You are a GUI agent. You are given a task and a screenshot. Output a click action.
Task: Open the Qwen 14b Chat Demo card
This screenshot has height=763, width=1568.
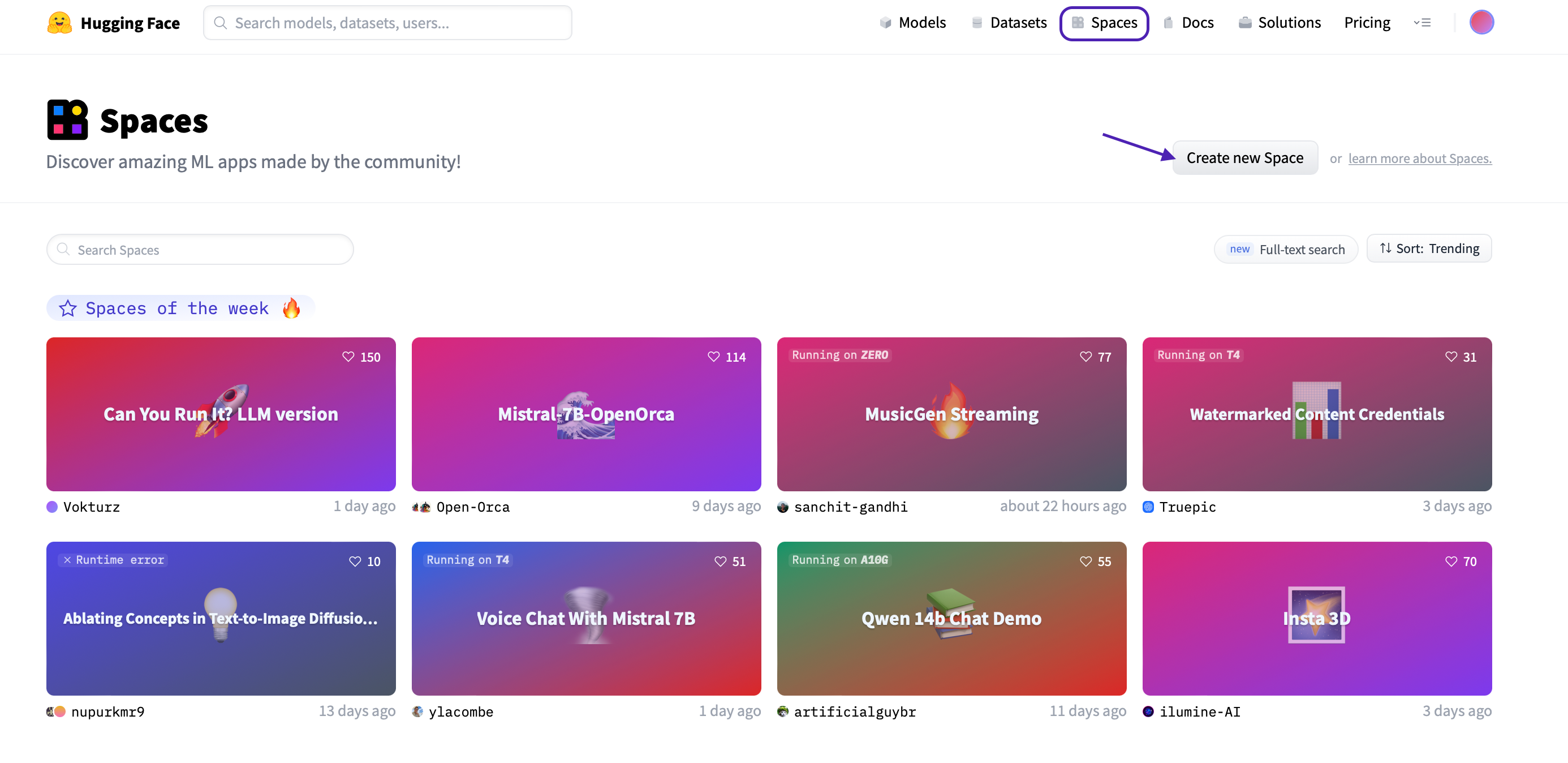click(951, 619)
